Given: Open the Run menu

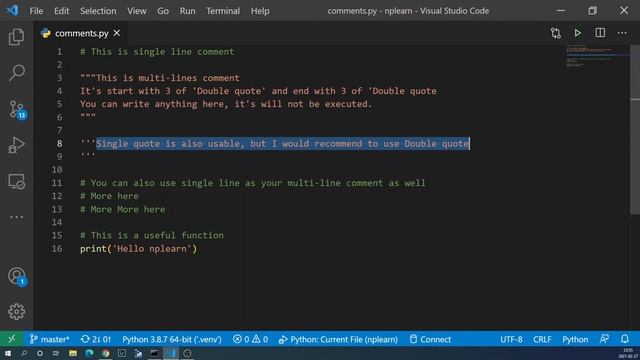Looking at the screenshot, I should [187, 11].
